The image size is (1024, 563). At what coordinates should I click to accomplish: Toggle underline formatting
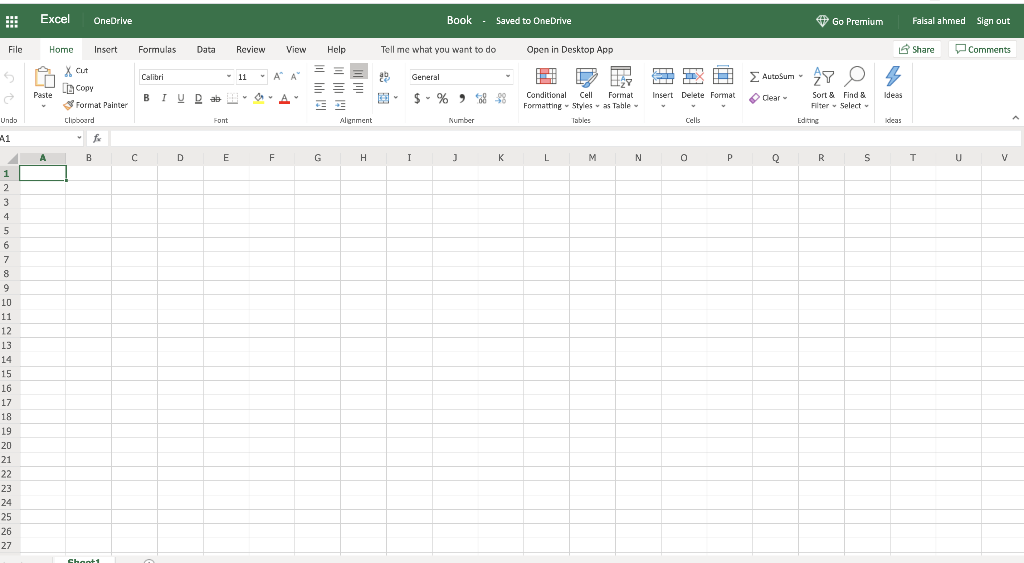click(181, 97)
